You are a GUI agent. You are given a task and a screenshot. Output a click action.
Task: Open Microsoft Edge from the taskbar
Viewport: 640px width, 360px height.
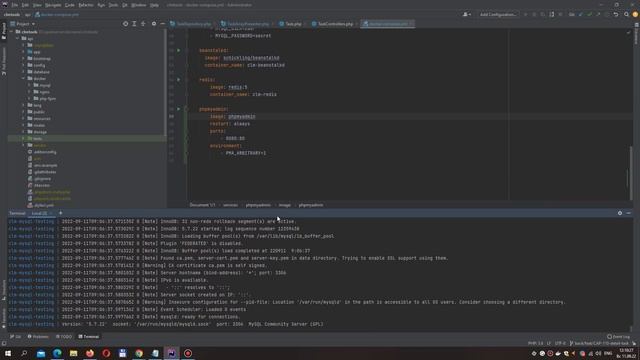click(57, 353)
